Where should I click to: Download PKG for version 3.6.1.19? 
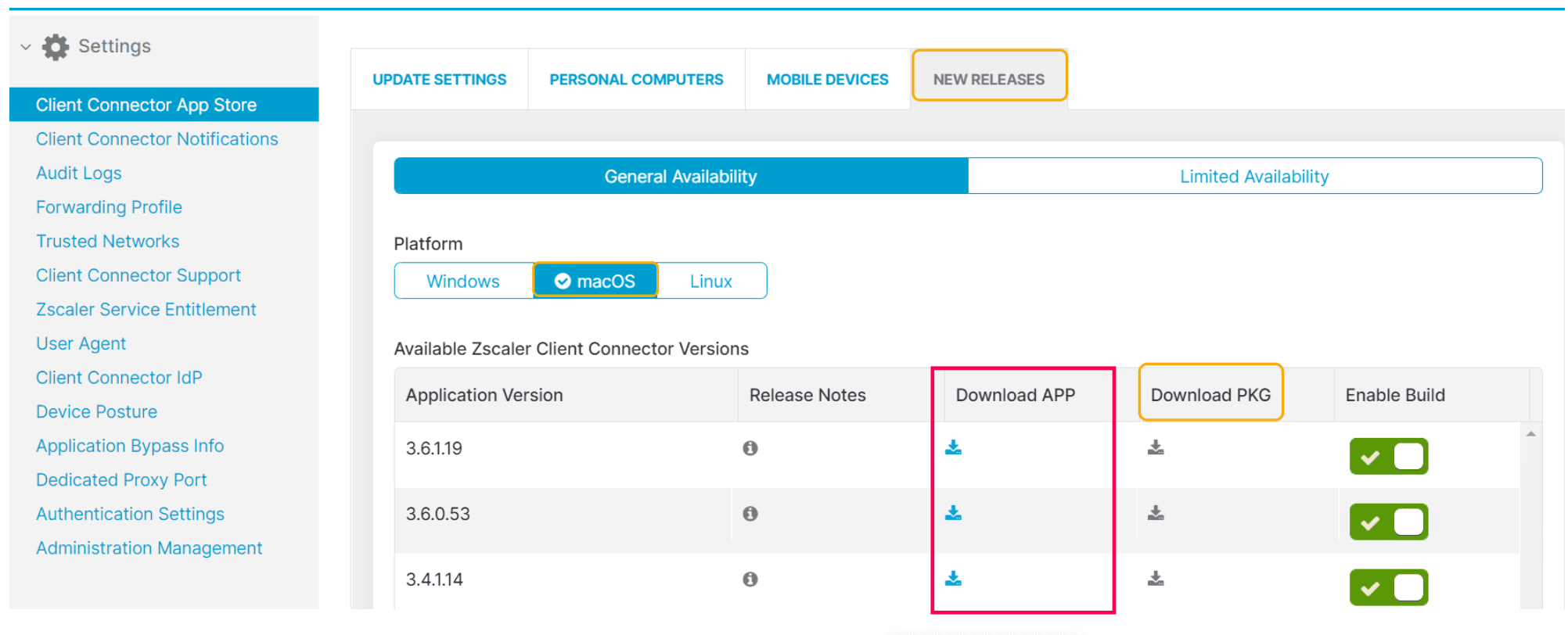tap(1156, 447)
